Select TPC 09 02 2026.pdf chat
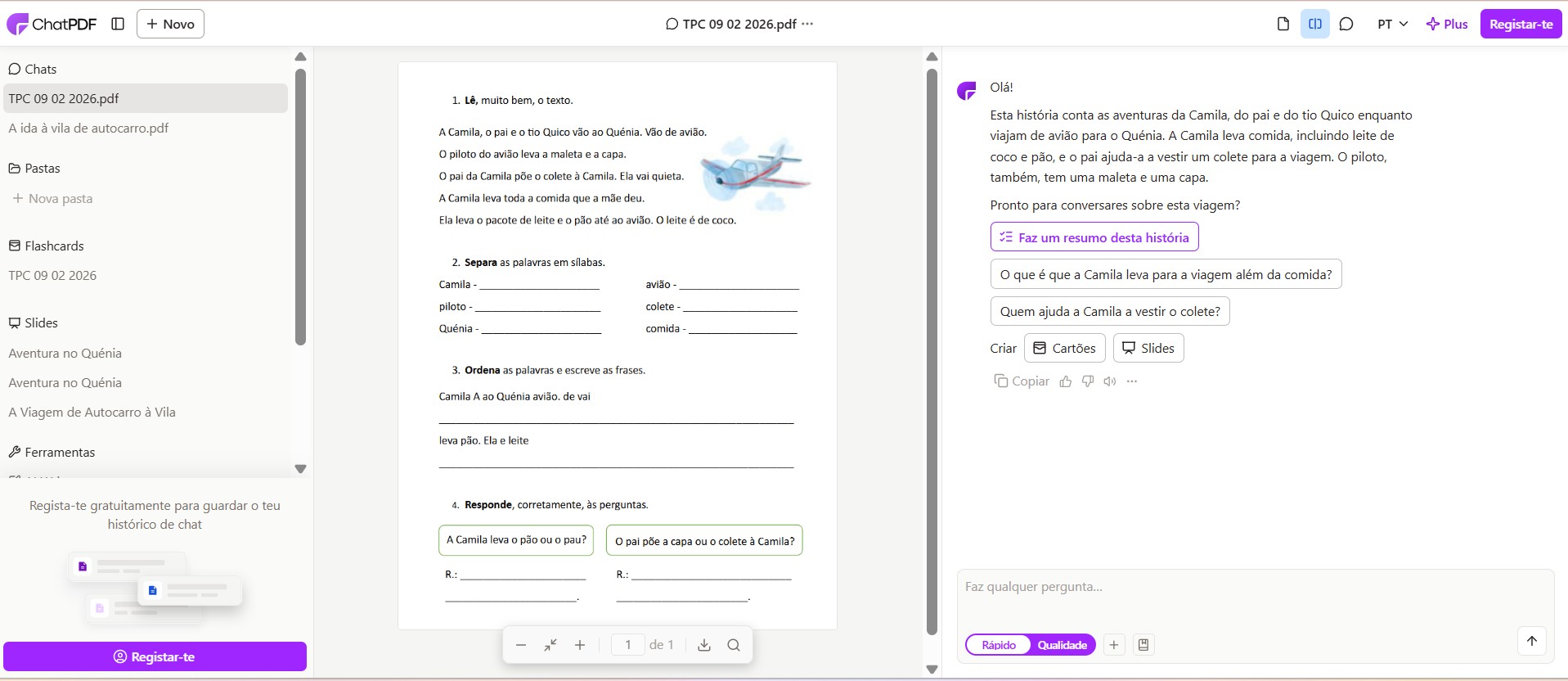 [x=146, y=98]
